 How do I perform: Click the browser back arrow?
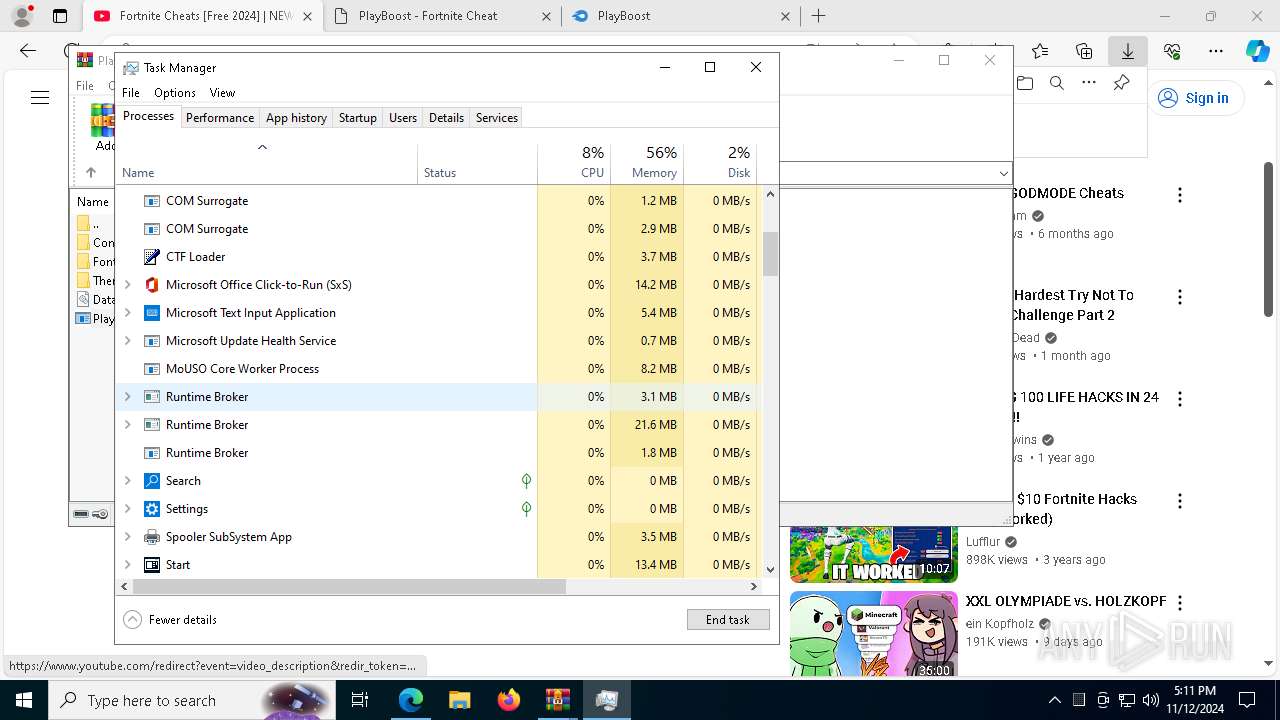point(28,51)
